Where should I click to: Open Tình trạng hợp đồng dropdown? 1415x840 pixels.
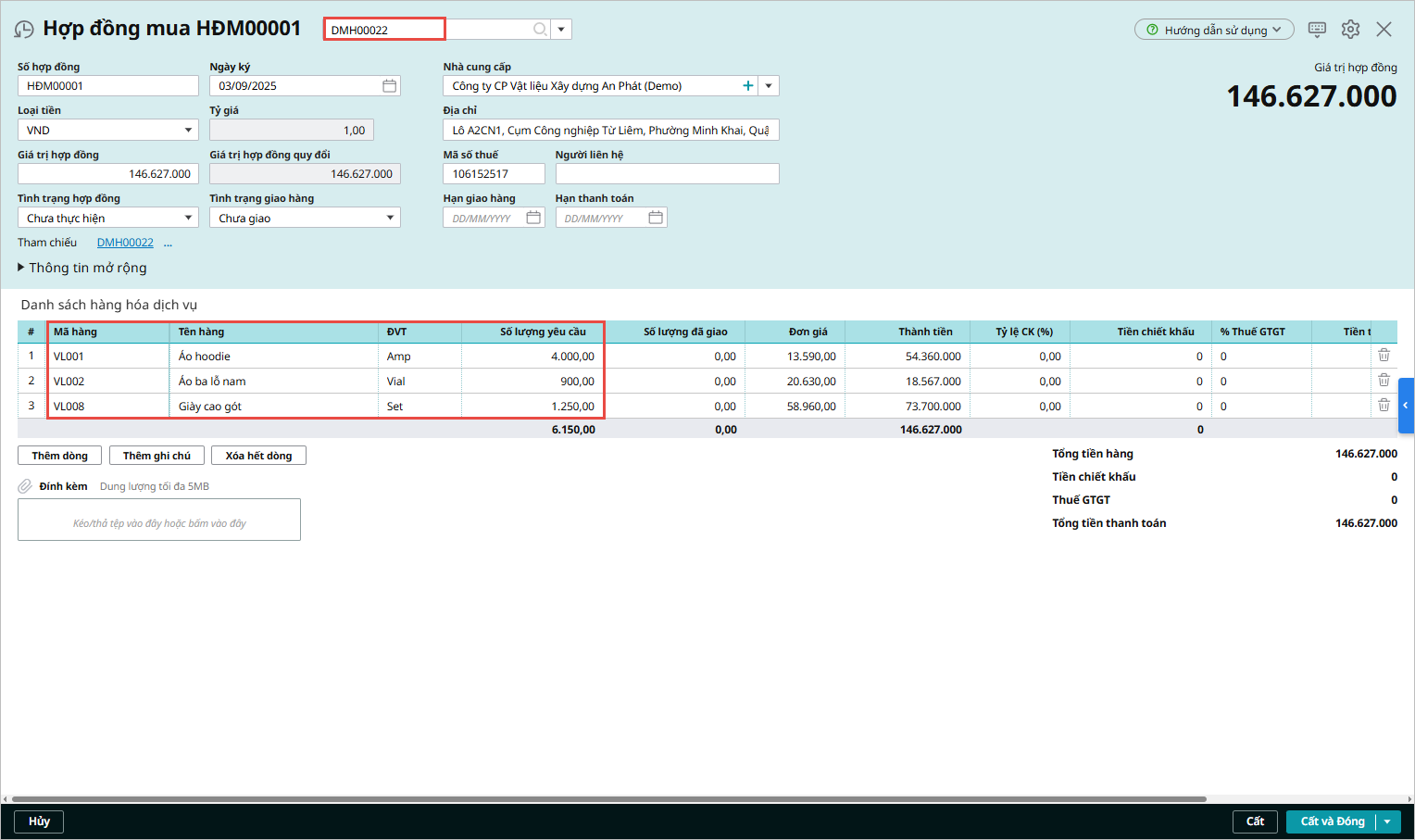click(x=188, y=218)
